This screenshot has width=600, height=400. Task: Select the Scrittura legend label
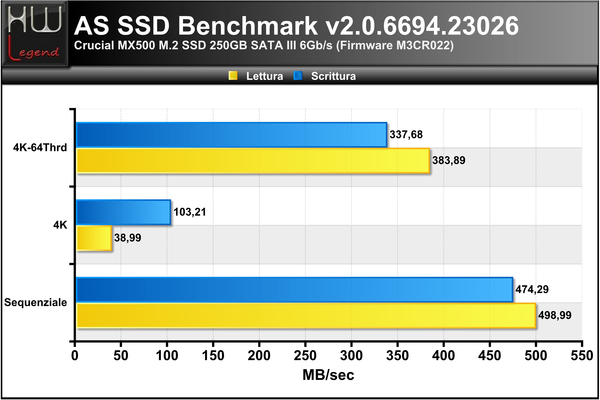(x=333, y=76)
